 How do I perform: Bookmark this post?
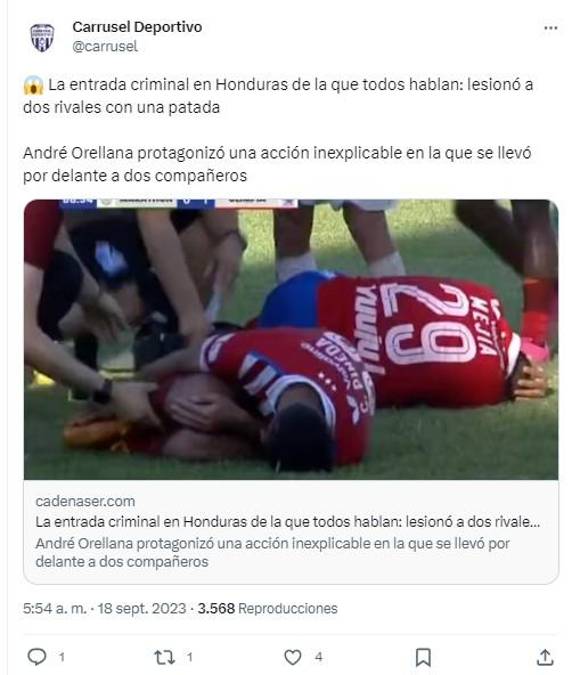coord(423,657)
